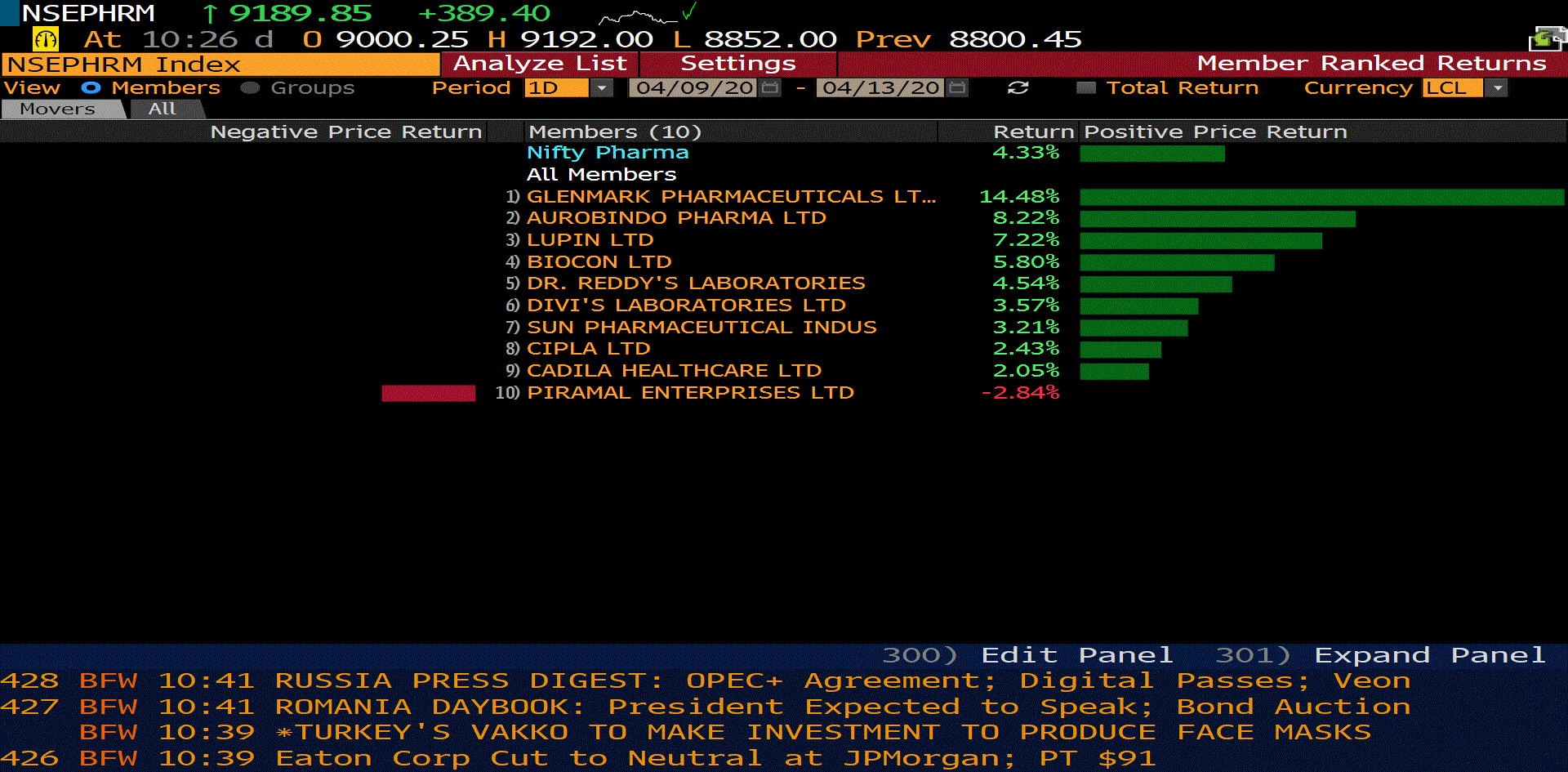This screenshot has width=1568, height=772.
Task: Click the blue square beside NSEPHRM ticker
Action: click(x=9, y=13)
